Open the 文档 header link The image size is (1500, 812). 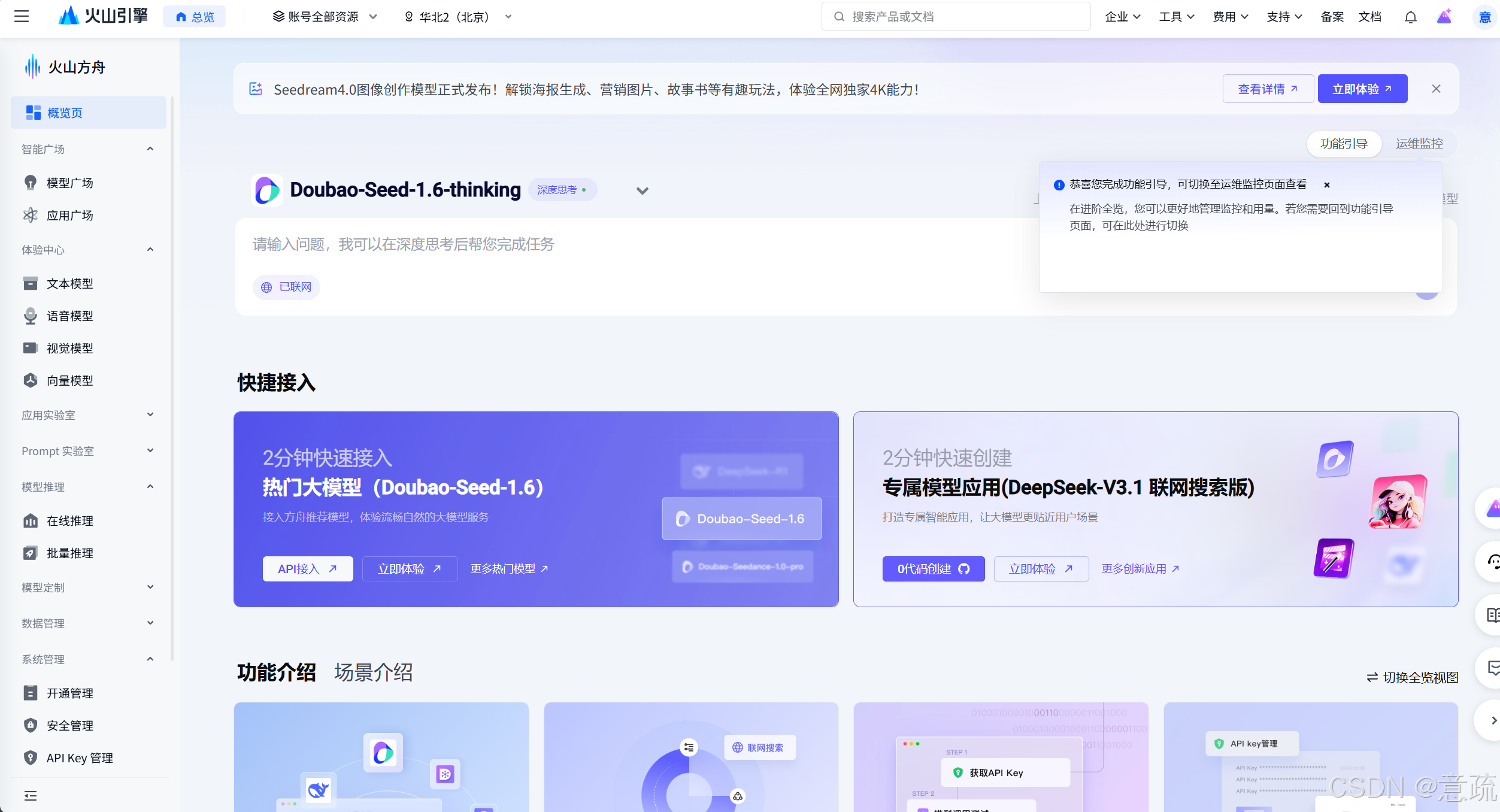click(x=1370, y=17)
